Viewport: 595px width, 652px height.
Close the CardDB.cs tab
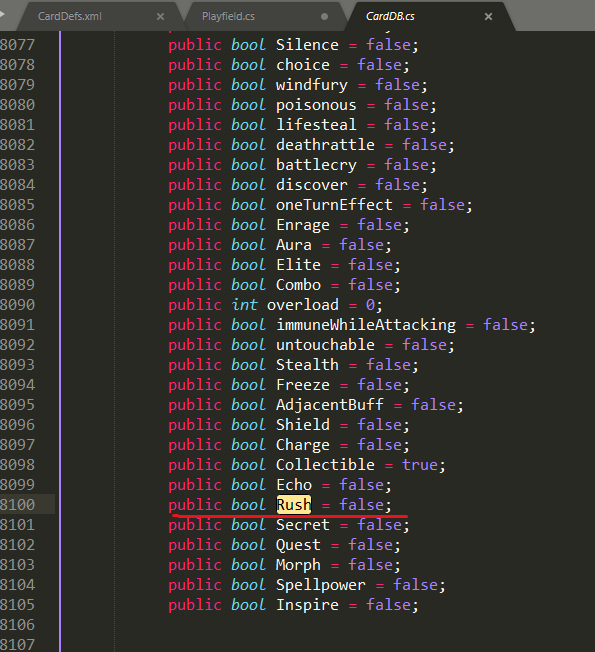click(489, 16)
